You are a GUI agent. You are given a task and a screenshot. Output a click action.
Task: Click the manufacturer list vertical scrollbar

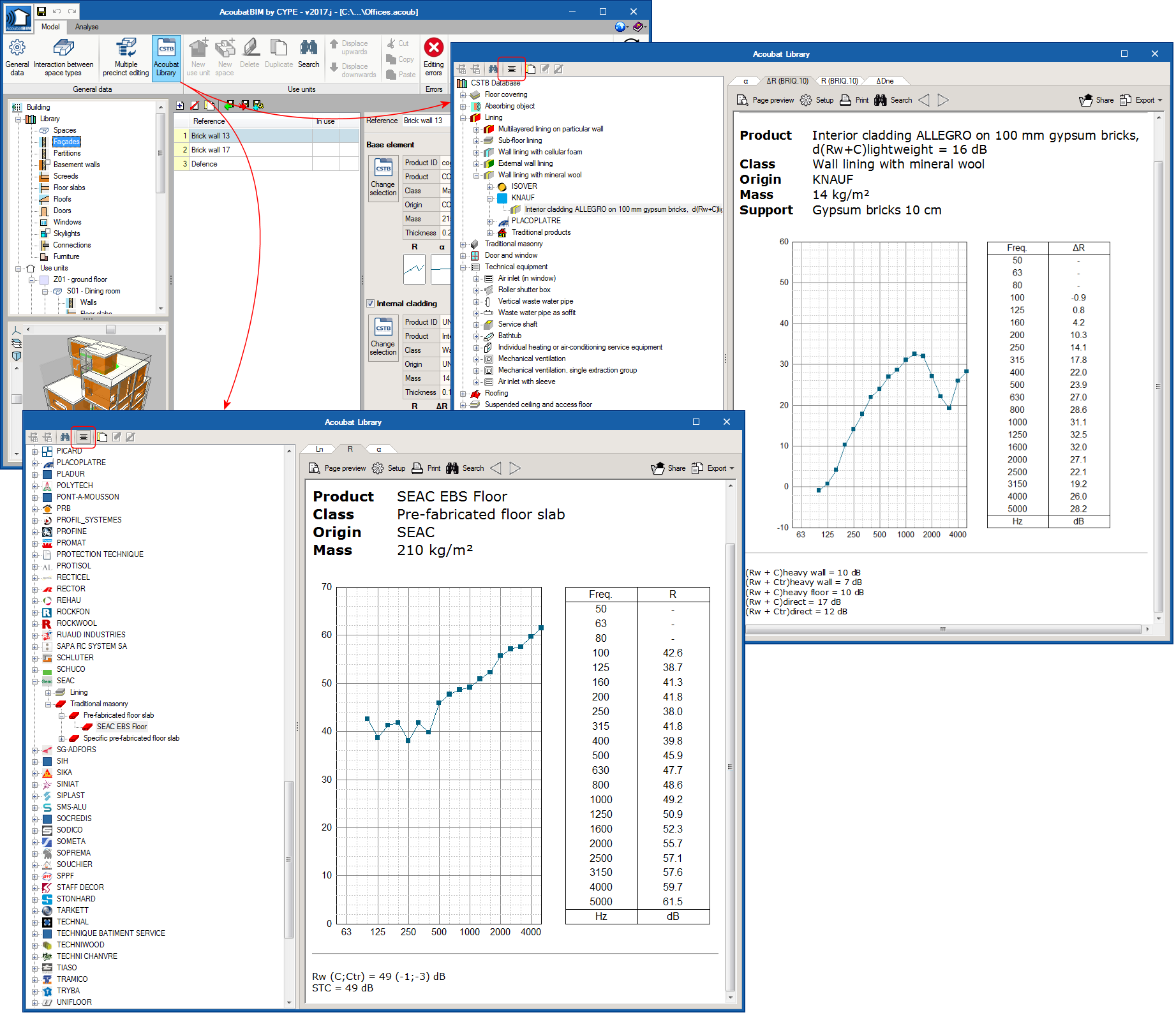click(288, 859)
